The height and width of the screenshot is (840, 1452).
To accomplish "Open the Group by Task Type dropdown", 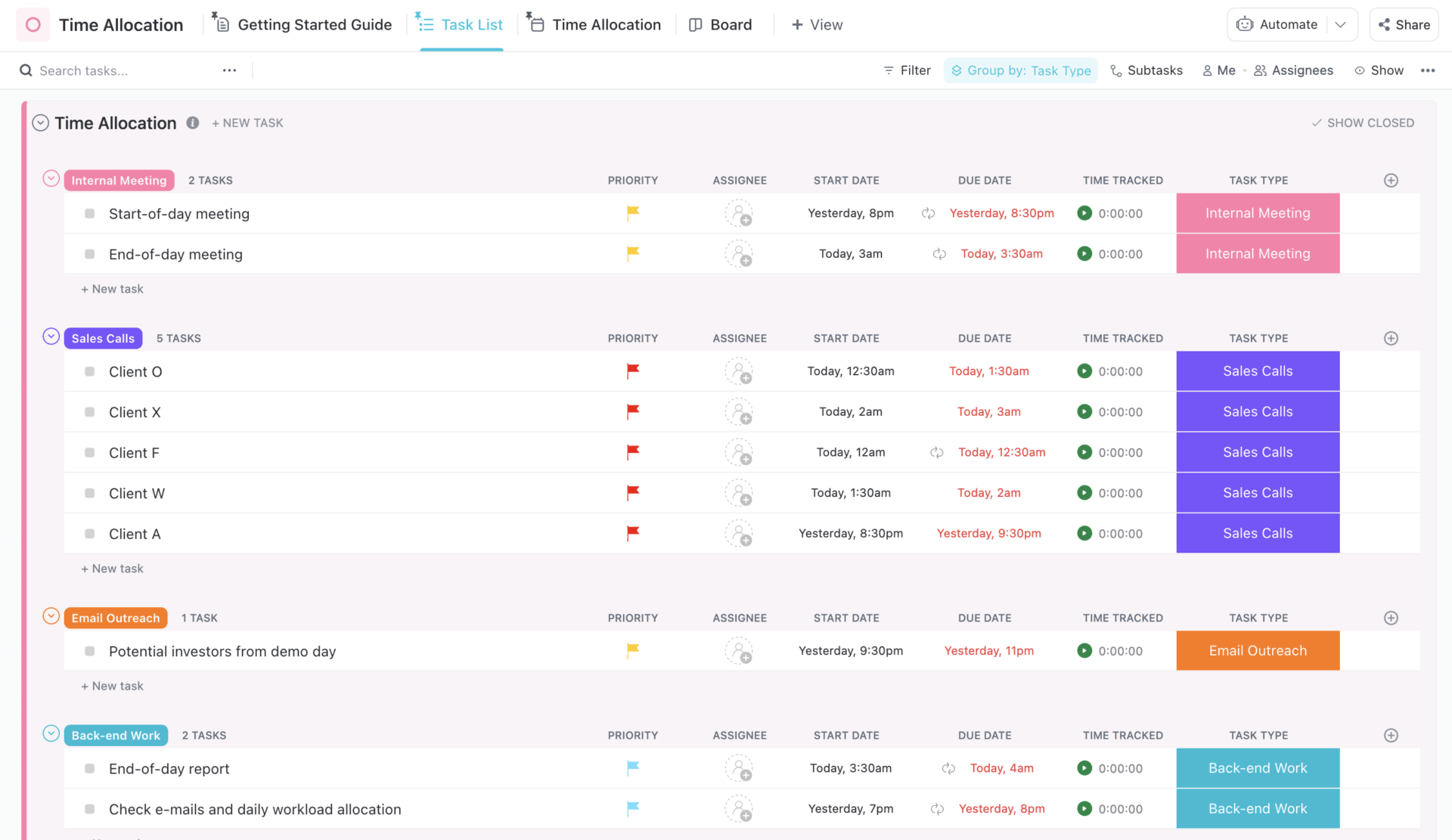I will (1020, 70).
